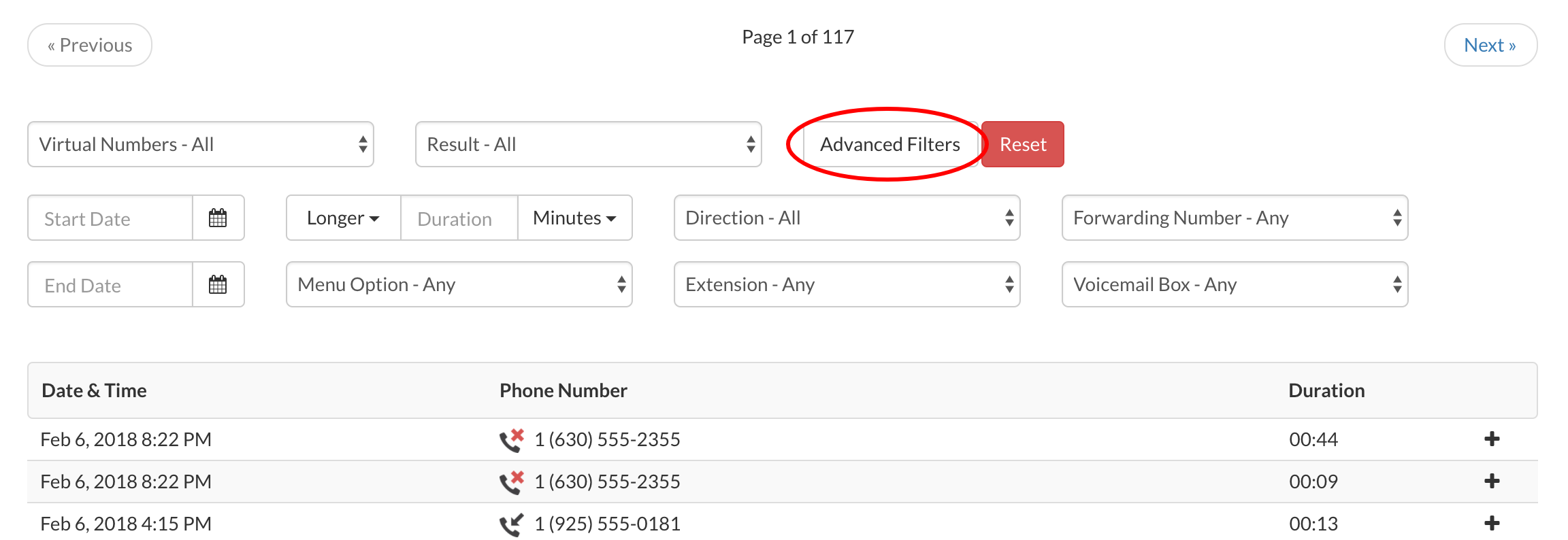This screenshot has height=540, width=1568.
Task: Expand details for the 00:44 call row
Action: click(x=1492, y=439)
